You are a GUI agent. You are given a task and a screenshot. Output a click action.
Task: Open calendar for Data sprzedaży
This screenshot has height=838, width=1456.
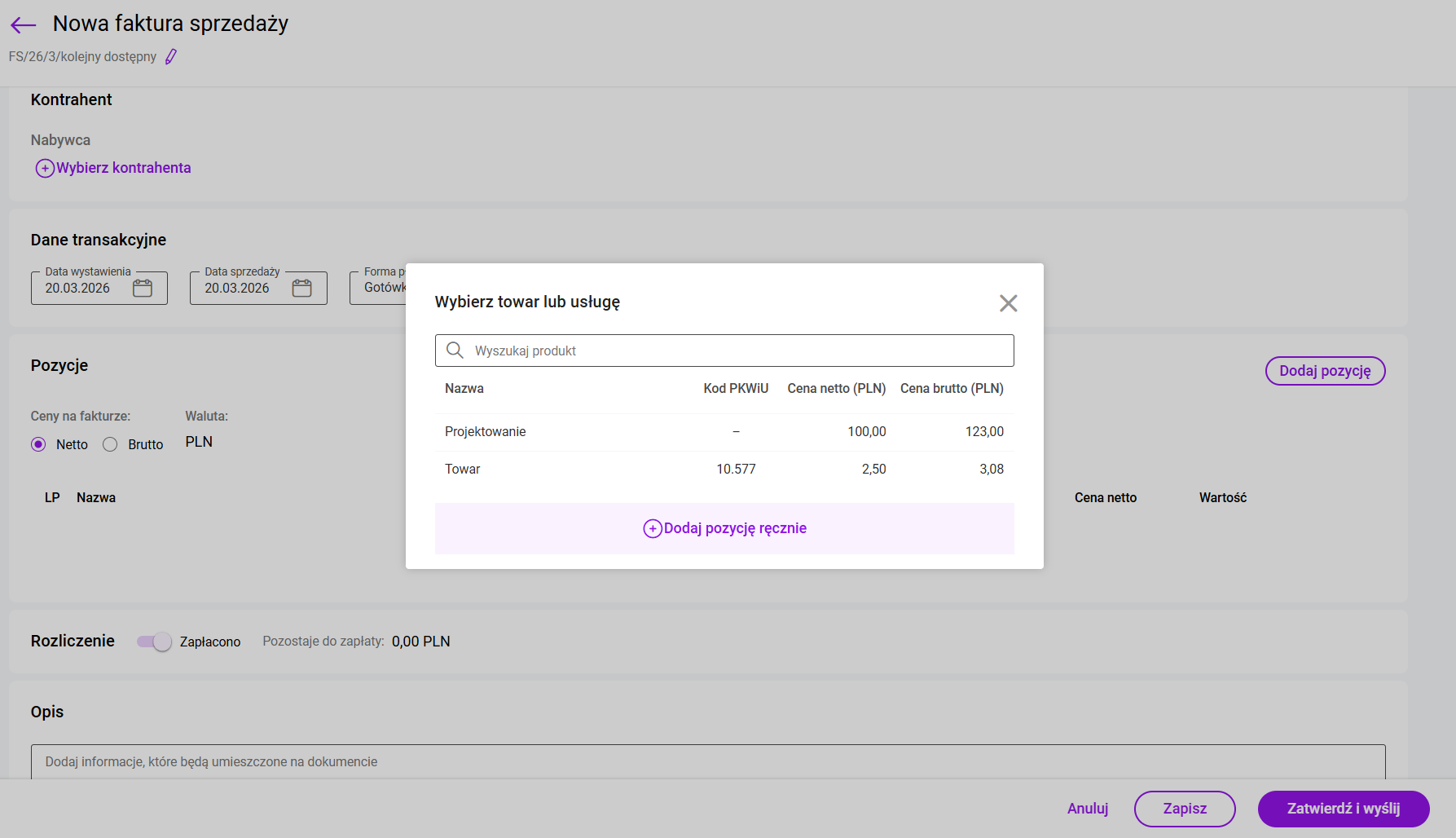[302, 289]
